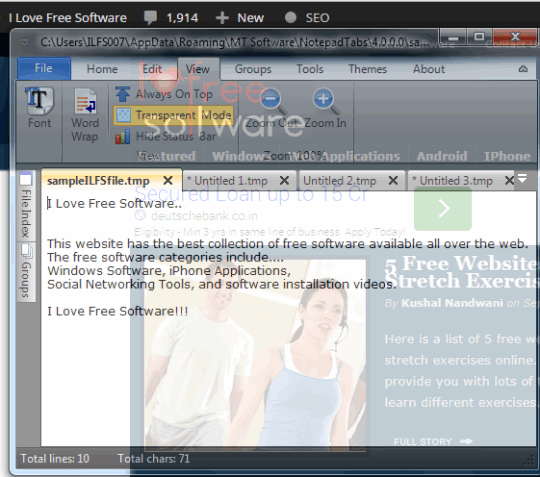Viewport: 540px width, 477px height.
Task: Open the Font settings button
Action: click(x=39, y=107)
